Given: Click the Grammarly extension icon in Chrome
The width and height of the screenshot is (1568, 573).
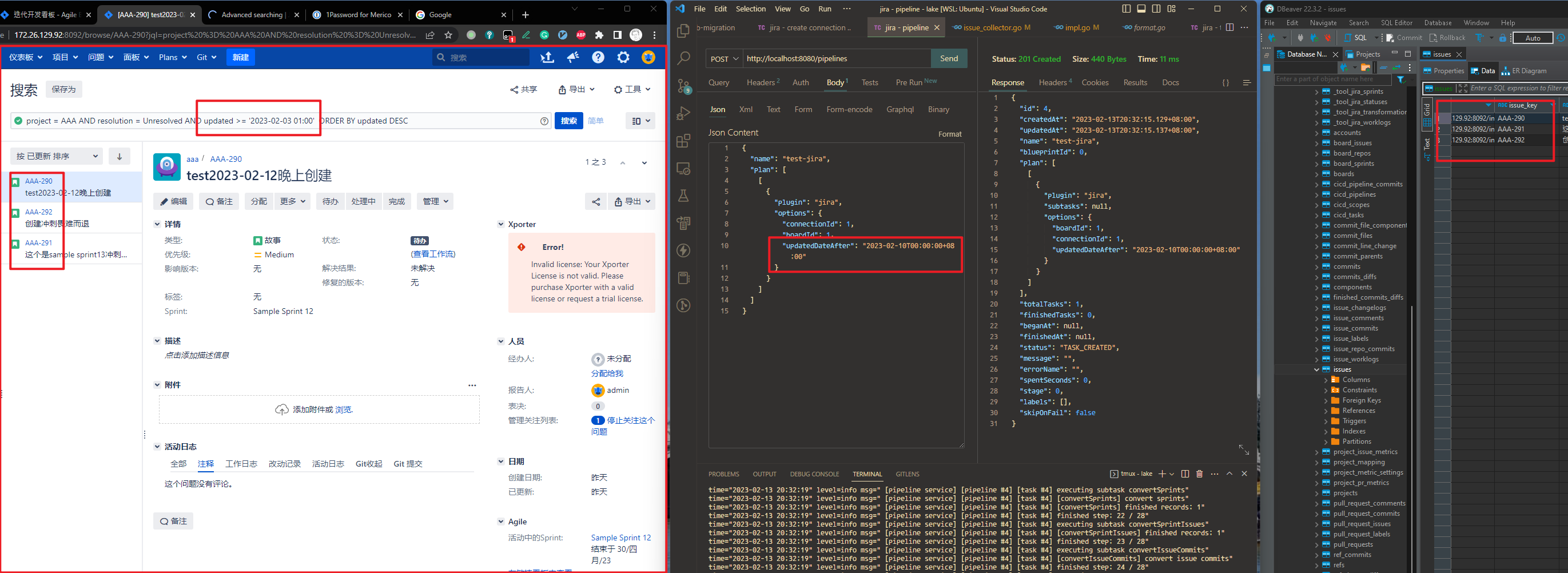Looking at the screenshot, I should [x=544, y=35].
